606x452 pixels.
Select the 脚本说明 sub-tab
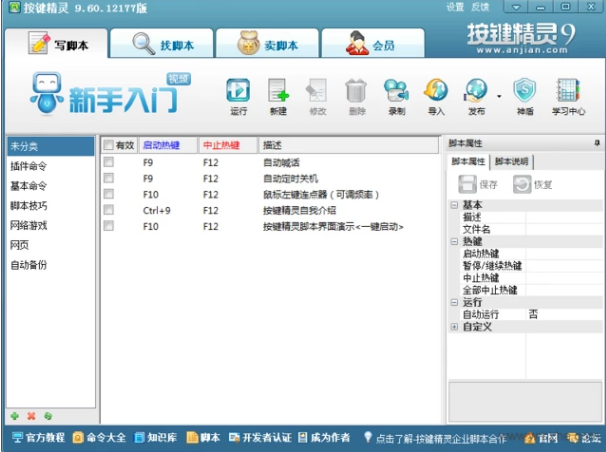(511, 161)
